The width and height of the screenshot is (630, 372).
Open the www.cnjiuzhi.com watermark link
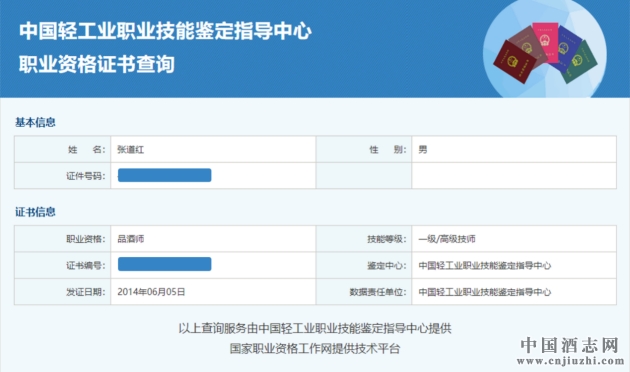point(571,360)
